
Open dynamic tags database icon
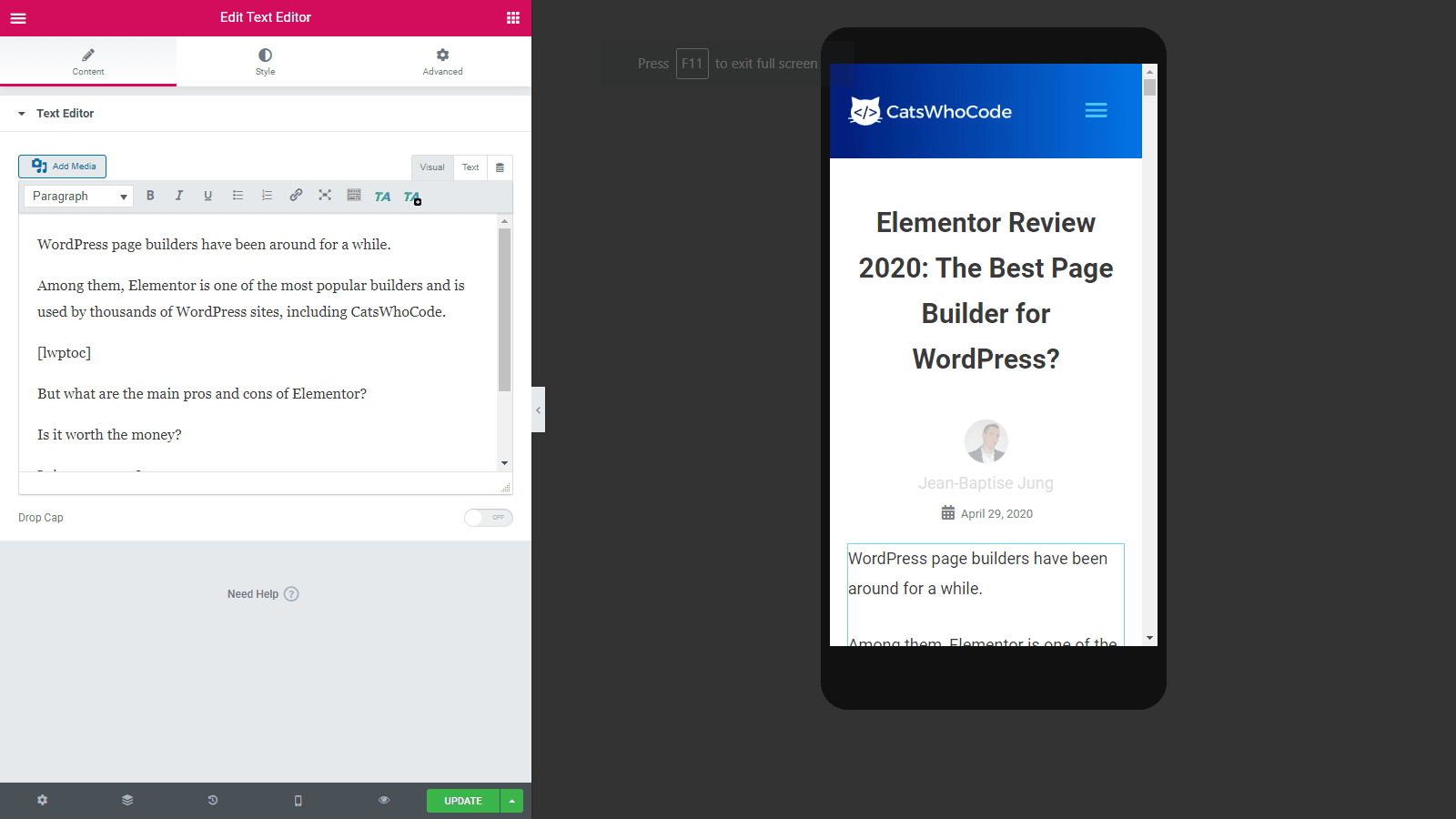[500, 167]
